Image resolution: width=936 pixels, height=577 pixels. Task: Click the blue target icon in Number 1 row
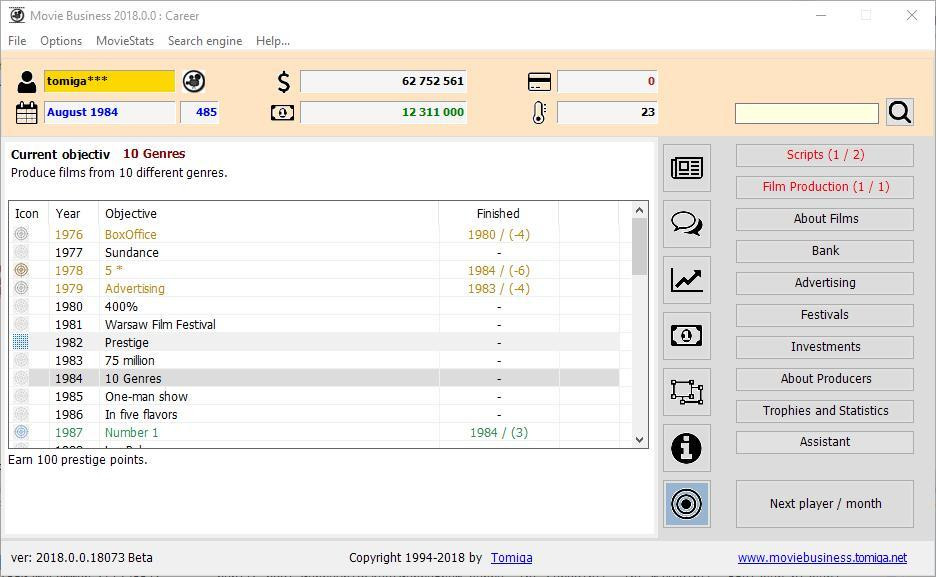tap(21, 431)
